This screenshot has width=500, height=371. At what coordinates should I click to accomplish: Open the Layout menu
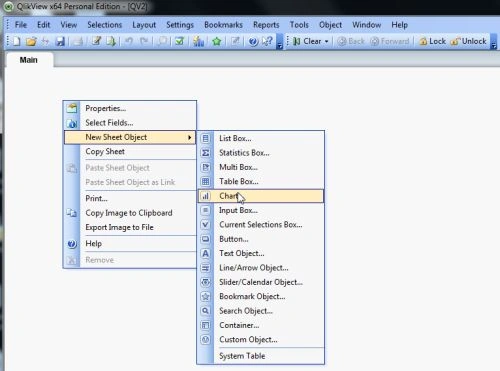pyautogui.click(x=144, y=25)
